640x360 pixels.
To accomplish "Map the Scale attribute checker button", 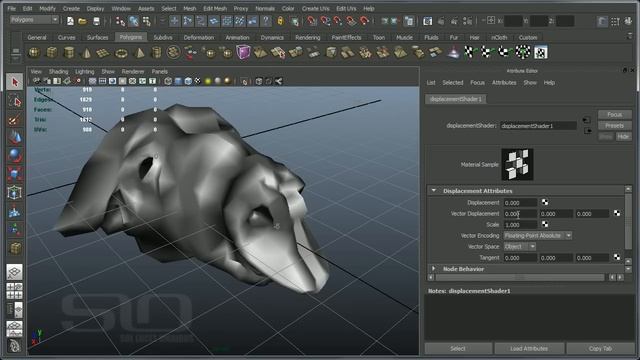I will (x=544, y=224).
